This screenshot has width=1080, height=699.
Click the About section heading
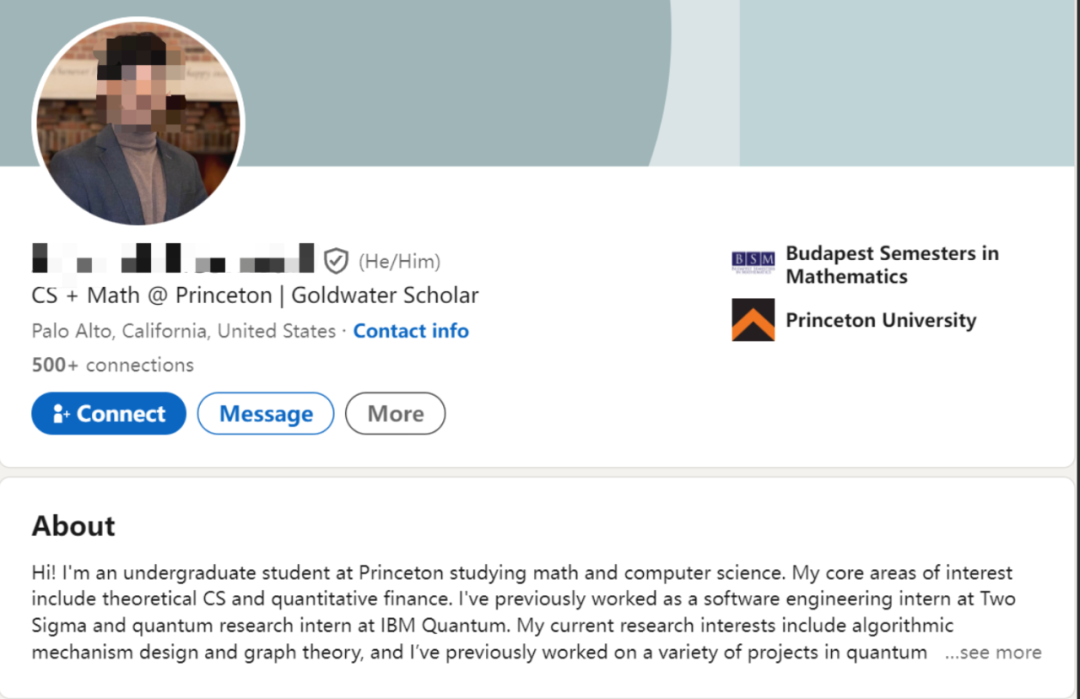click(73, 526)
